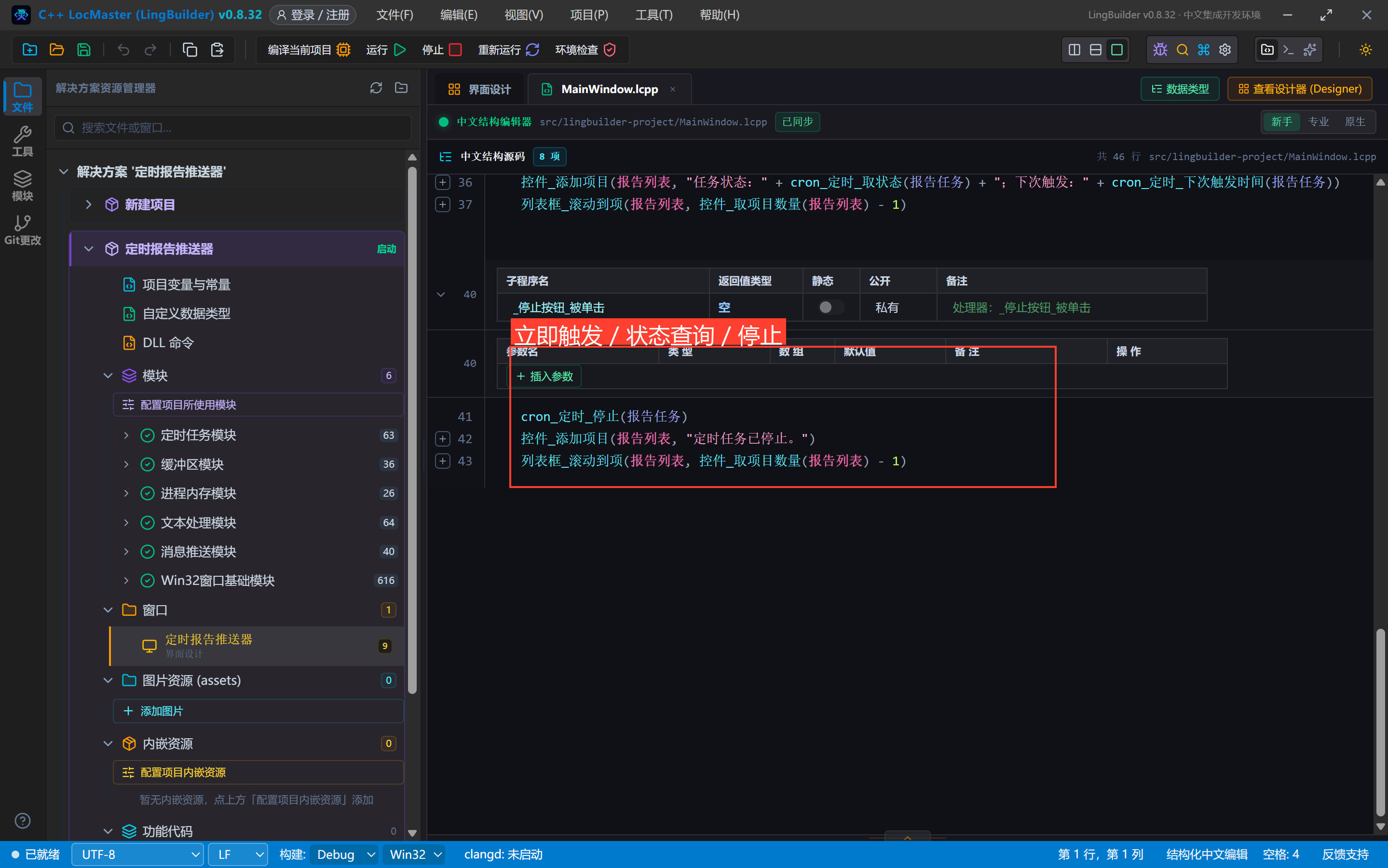Open settings gear icon in toolbar
The image size is (1388, 868).
pyautogui.click(x=1225, y=50)
